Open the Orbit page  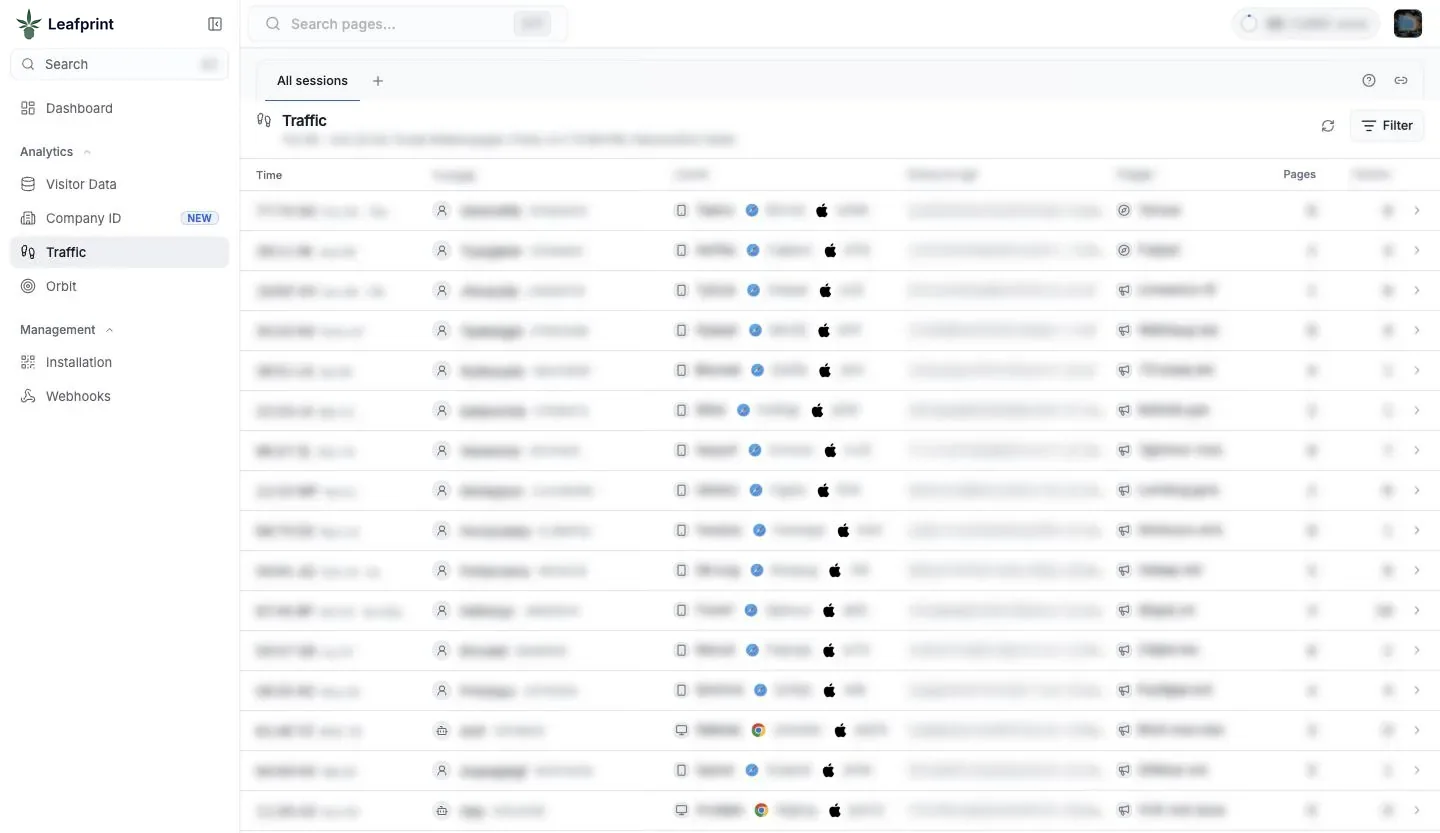(119, 286)
